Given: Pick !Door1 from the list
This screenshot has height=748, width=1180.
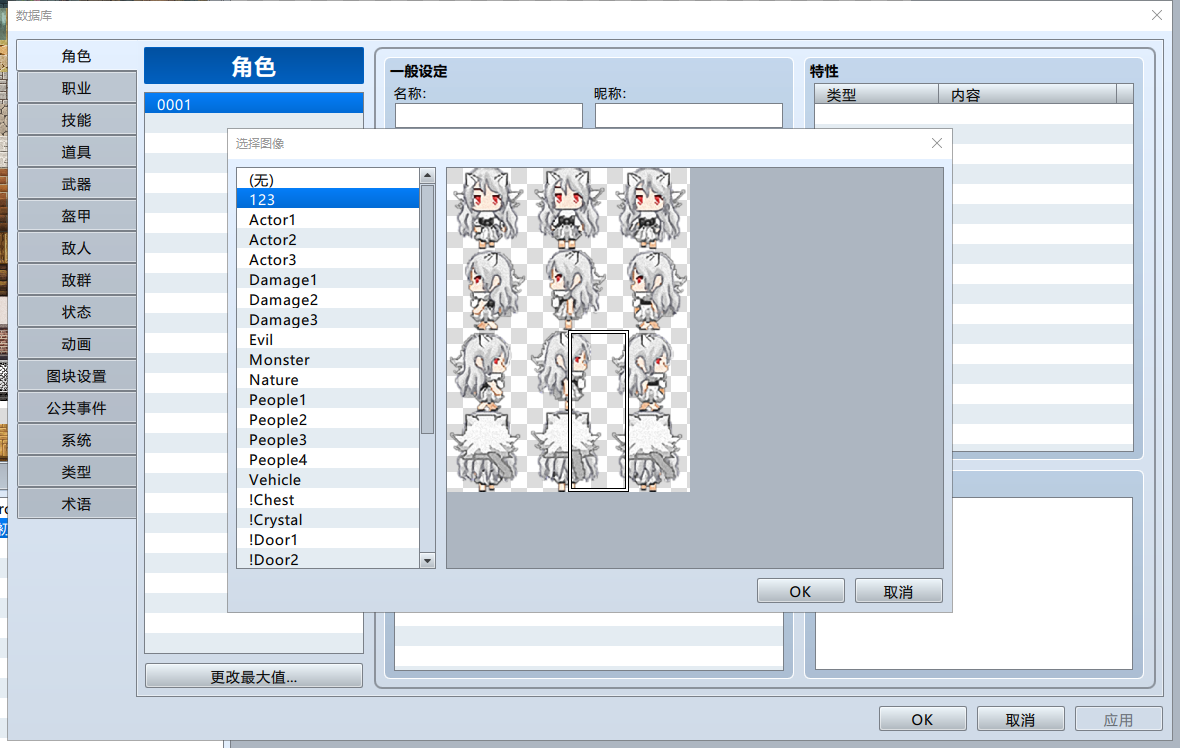Looking at the screenshot, I should click(x=328, y=540).
